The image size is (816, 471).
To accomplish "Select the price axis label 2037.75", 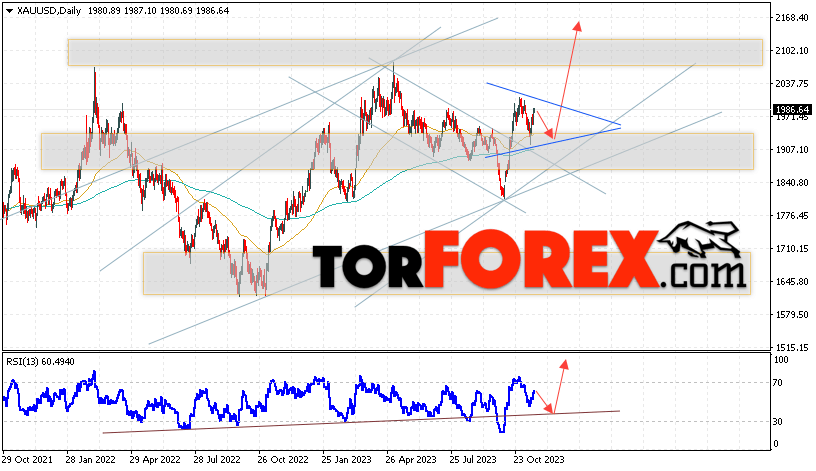I will [x=792, y=83].
